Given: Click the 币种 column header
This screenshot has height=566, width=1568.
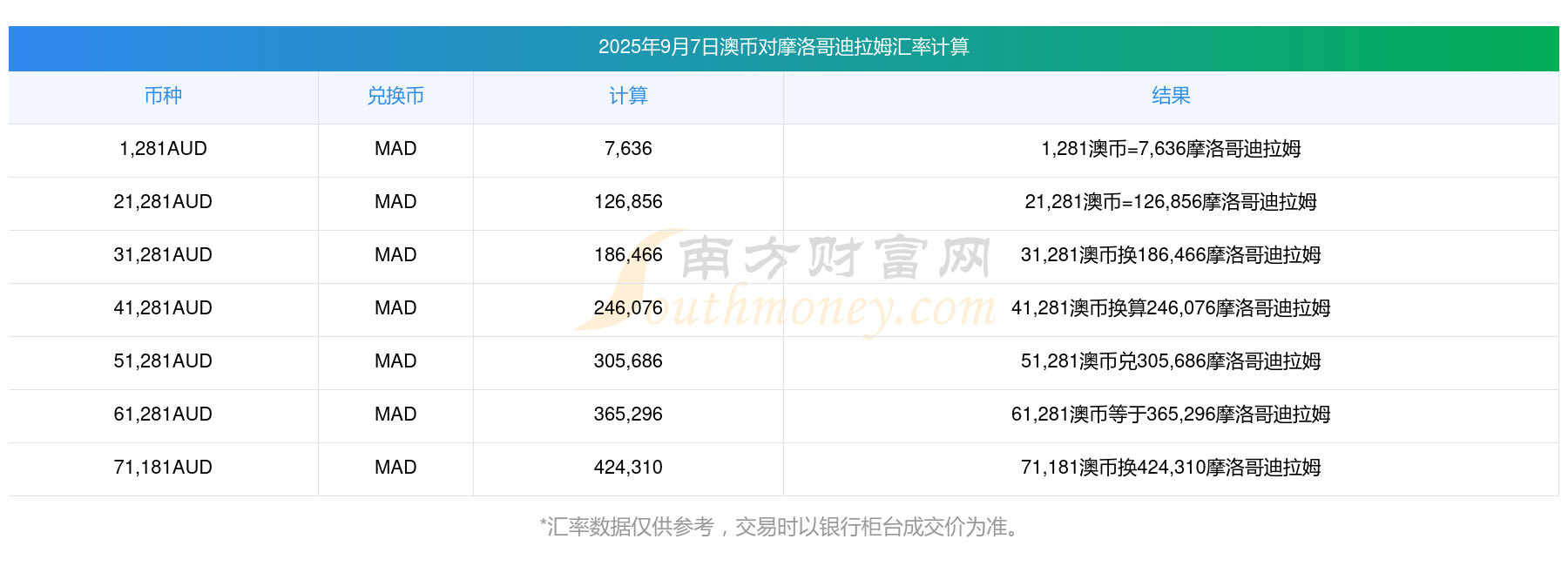Looking at the screenshot, I should click(163, 96).
